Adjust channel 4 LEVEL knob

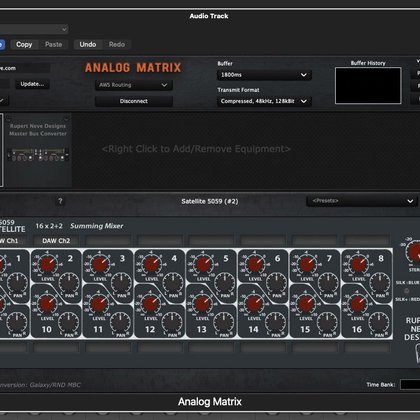152,264
